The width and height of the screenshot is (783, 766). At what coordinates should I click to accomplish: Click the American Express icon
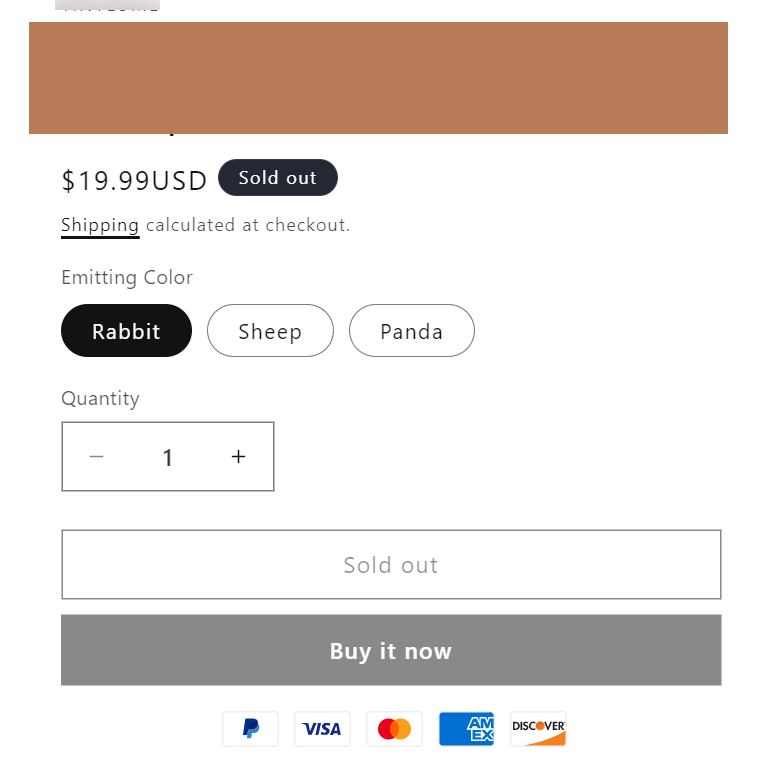pos(466,729)
